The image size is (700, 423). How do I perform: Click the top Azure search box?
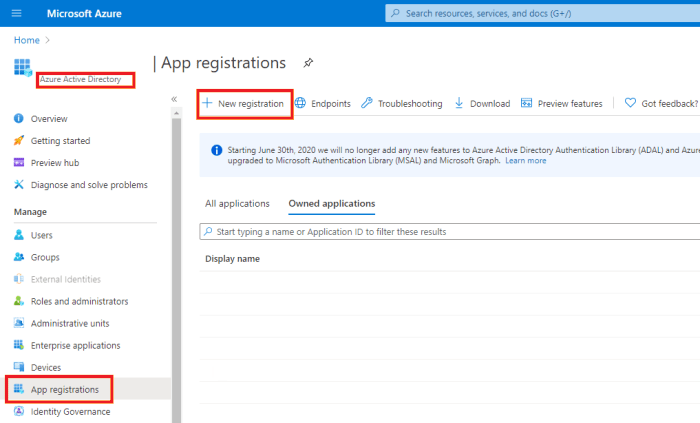(x=540, y=13)
